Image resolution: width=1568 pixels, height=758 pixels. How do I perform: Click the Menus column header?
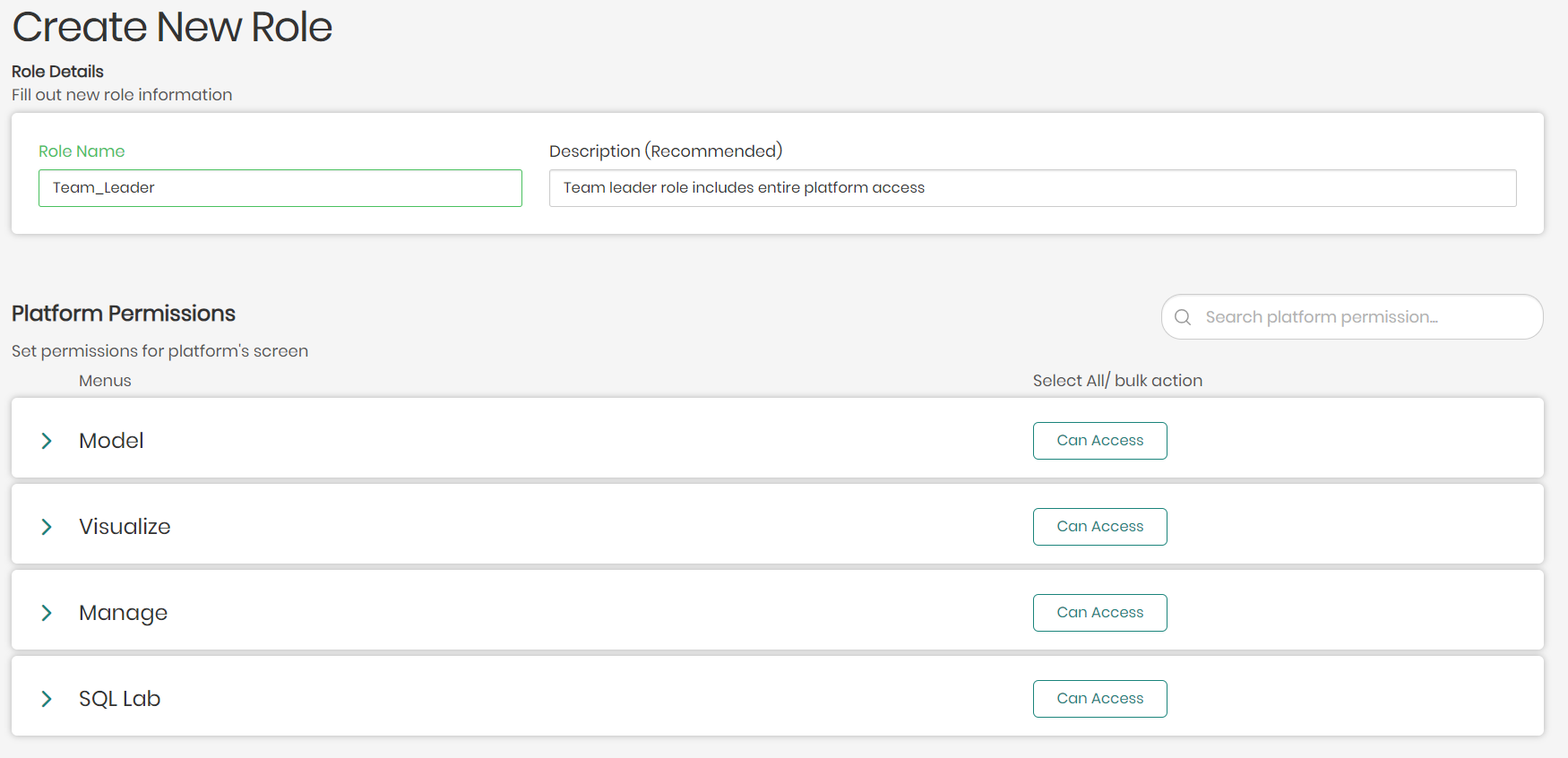[105, 381]
